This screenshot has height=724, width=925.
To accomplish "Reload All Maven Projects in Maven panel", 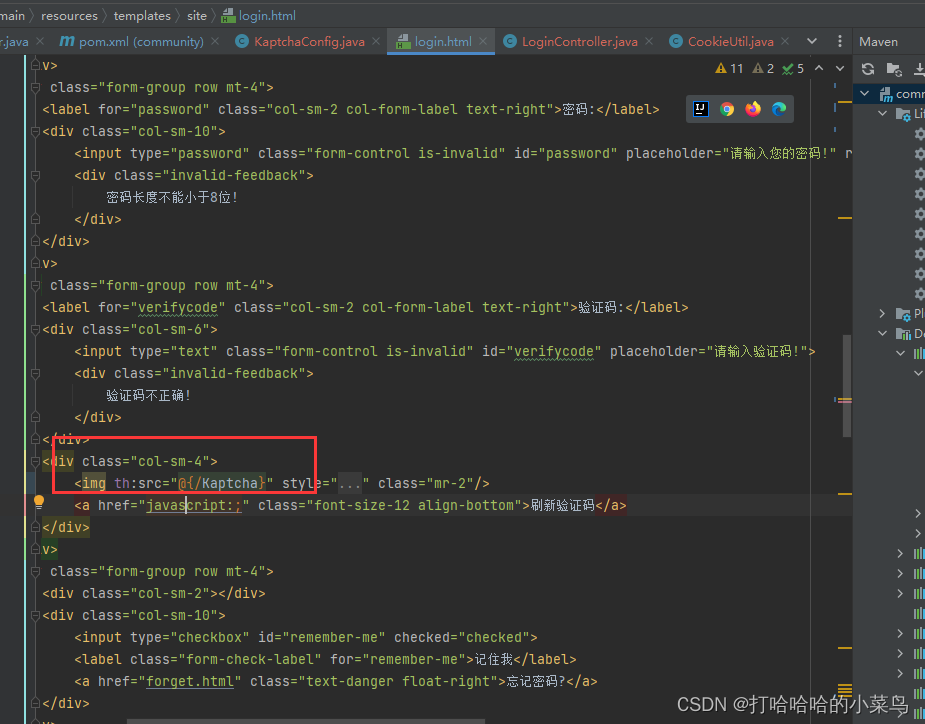I will [867, 70].
